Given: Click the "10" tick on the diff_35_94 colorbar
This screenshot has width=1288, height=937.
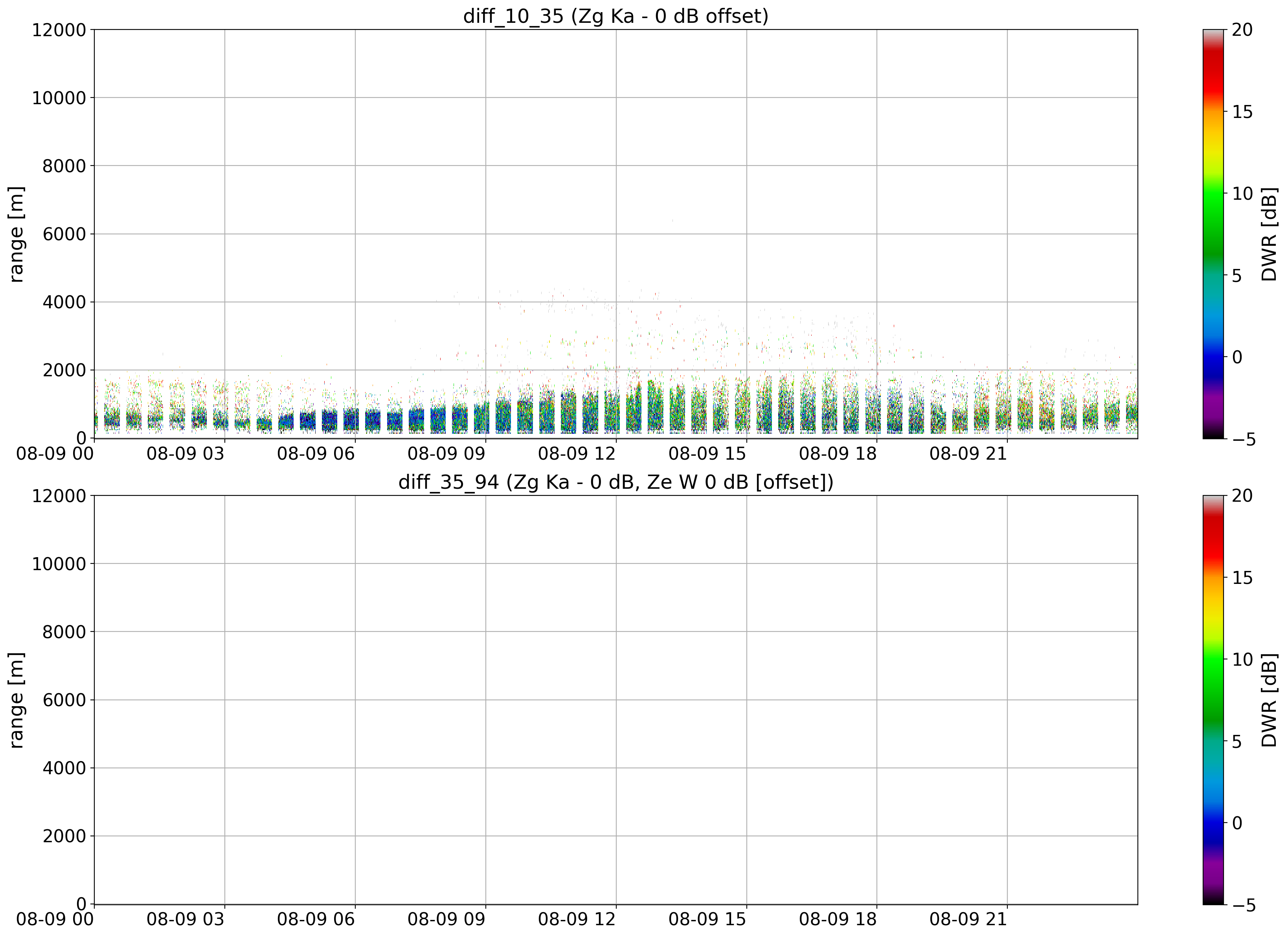Looking at the screenshot, I should (x=1242, y=659).
